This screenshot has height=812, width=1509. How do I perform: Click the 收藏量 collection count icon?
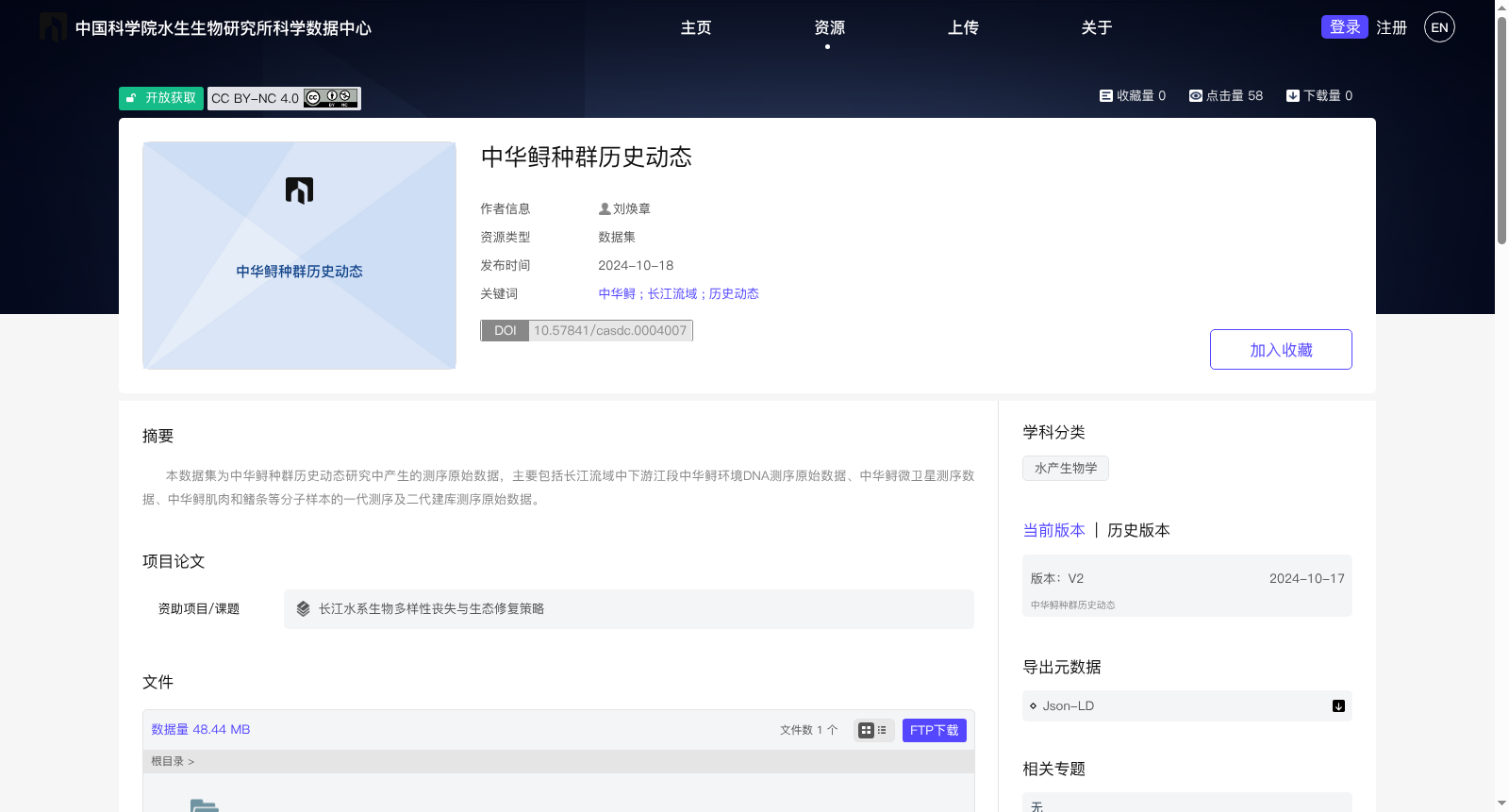coord(1105,96)
